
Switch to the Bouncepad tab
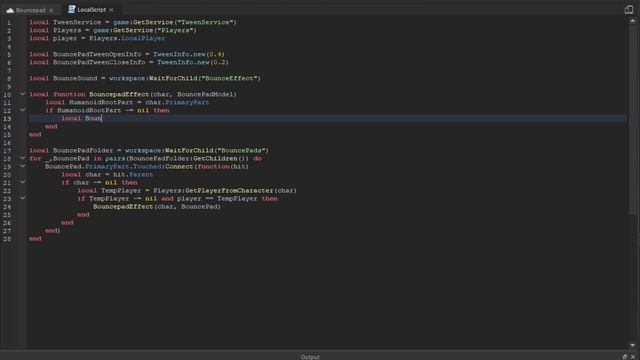click(x=31, y=10)
